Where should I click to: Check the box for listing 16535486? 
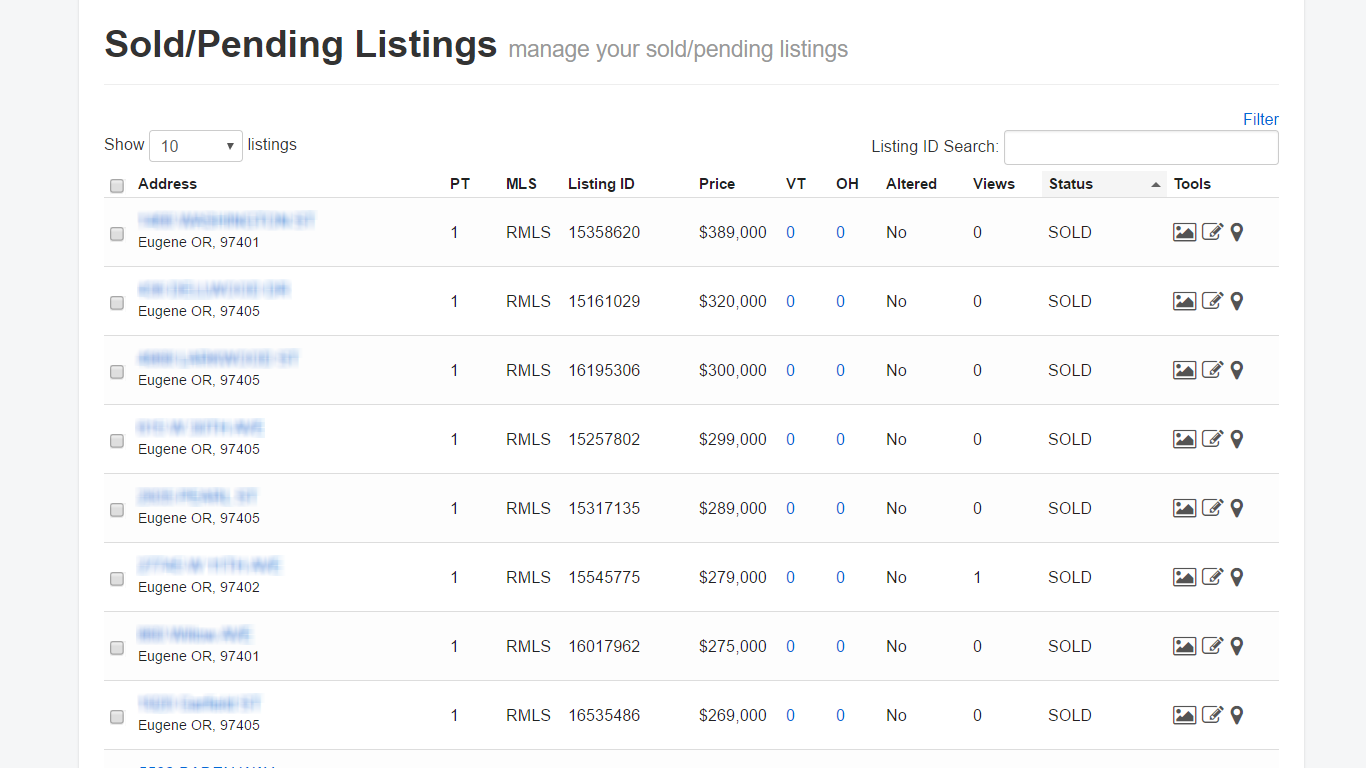pos(117,716)
